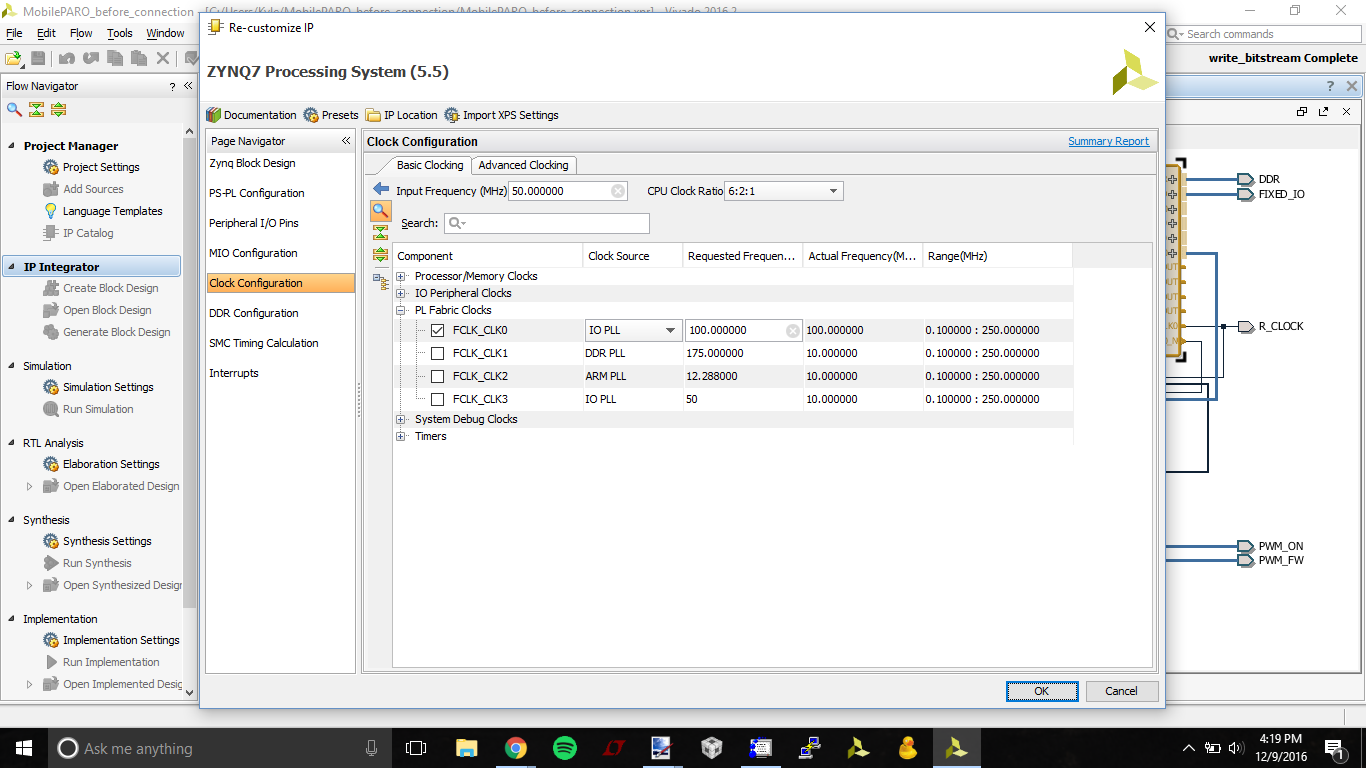
Task: Click IP Location in the dialog toolbar
Action: (x=401, y=115)
